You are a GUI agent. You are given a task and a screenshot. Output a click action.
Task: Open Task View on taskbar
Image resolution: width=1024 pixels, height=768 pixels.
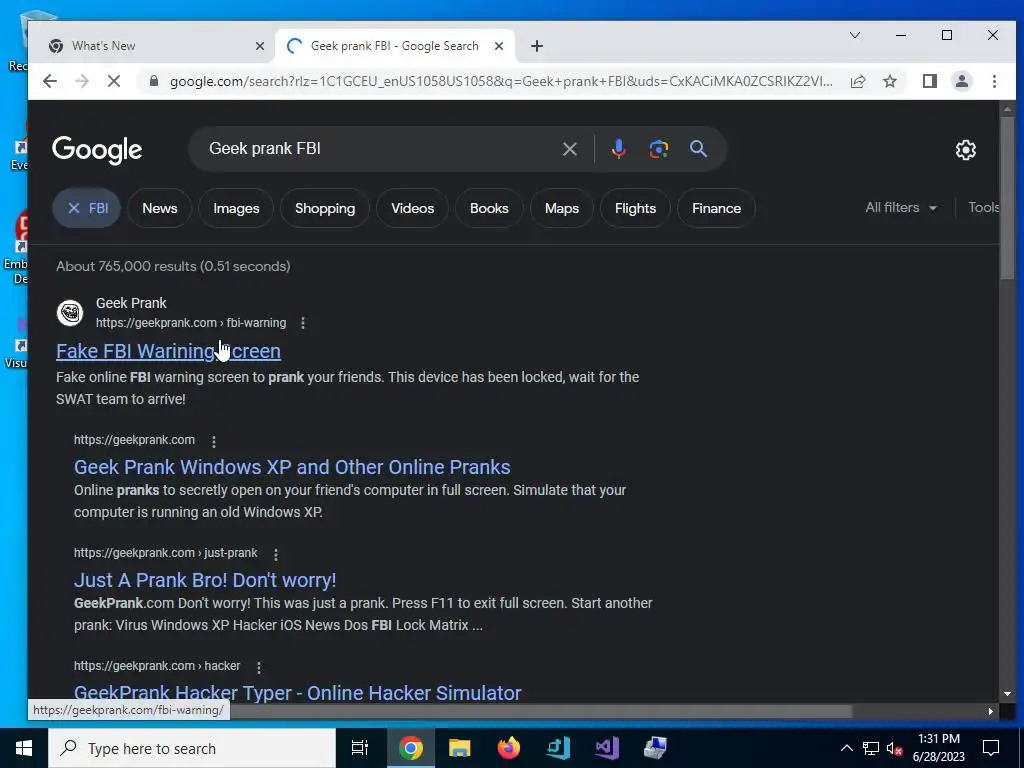click(x=359, y=748)
